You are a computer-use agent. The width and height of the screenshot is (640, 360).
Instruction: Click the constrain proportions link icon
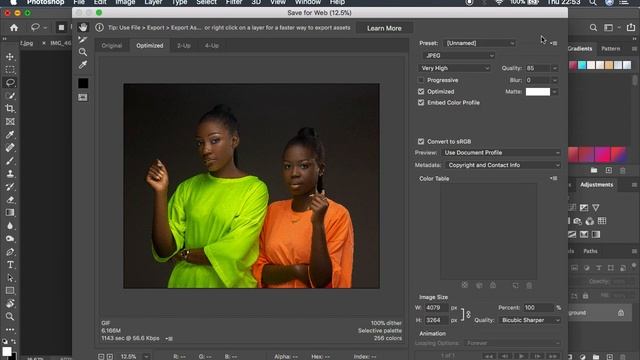[468, 314]
